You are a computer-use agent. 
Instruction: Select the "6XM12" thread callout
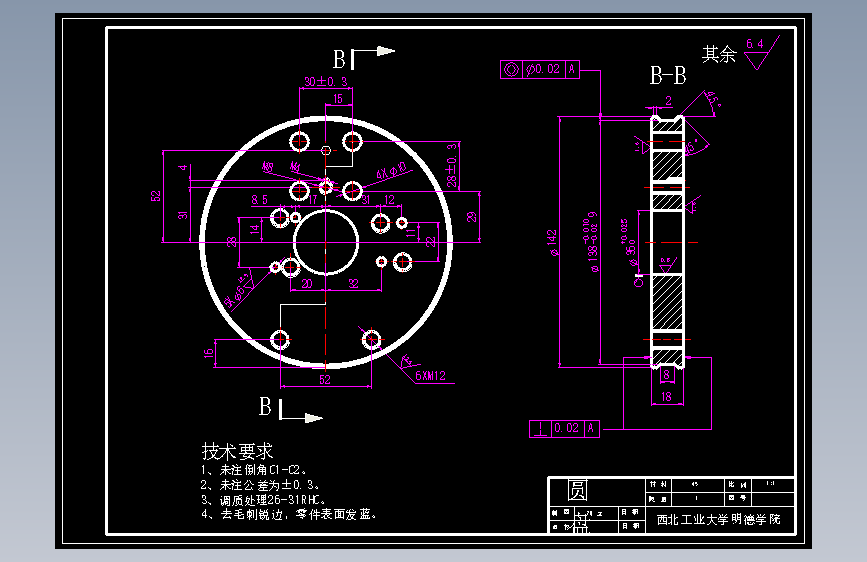point(430,376)
